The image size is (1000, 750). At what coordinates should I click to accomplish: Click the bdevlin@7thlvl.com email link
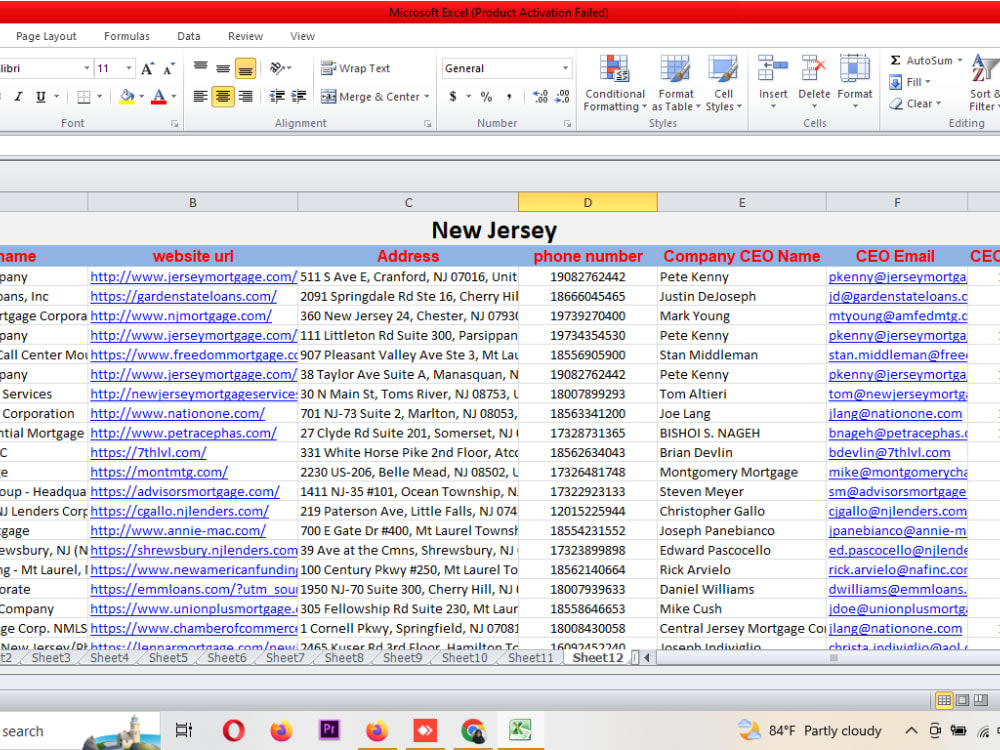889,453
